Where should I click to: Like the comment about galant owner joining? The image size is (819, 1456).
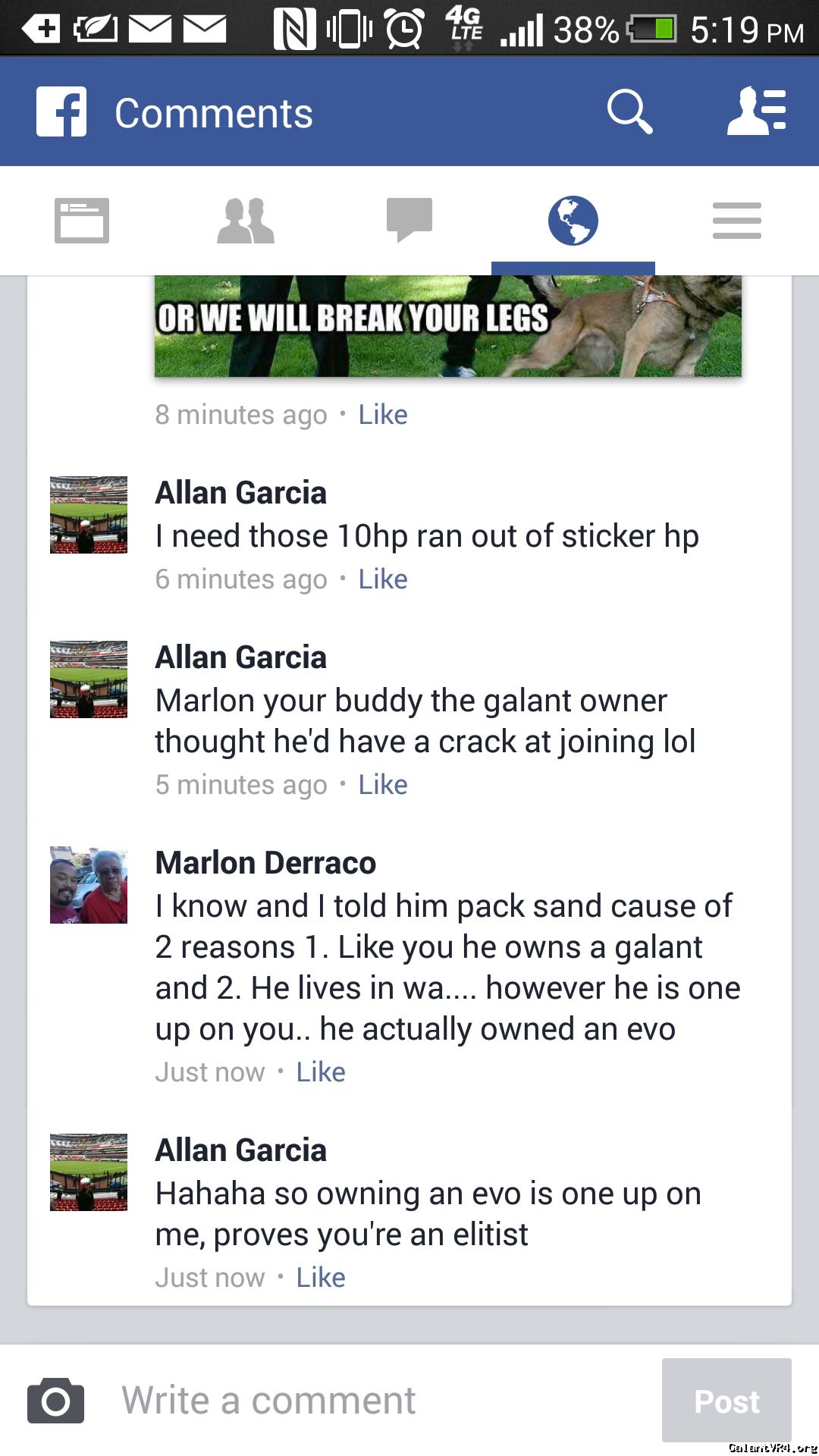[x=383, y=785]
